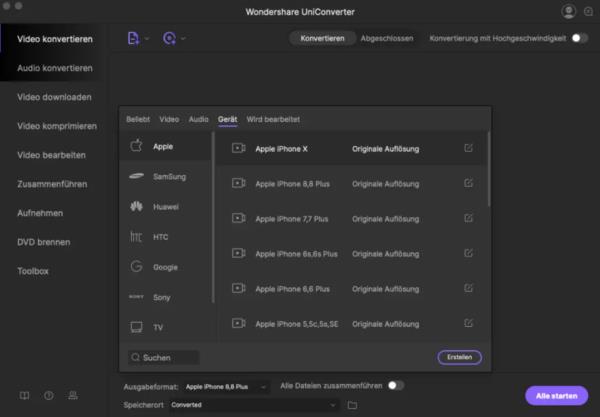Screen dimensions: 600x417
Task: Click the community person icon at the bottom left
Action: pyautogui.click(x=73, y=396)
